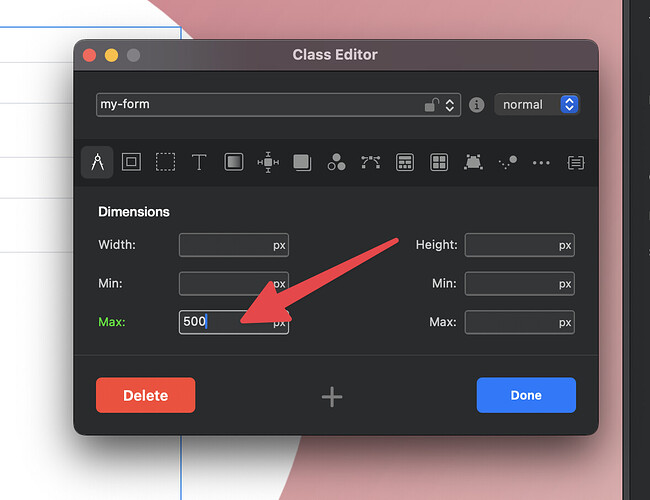Click the plus add button

point(332,397)
